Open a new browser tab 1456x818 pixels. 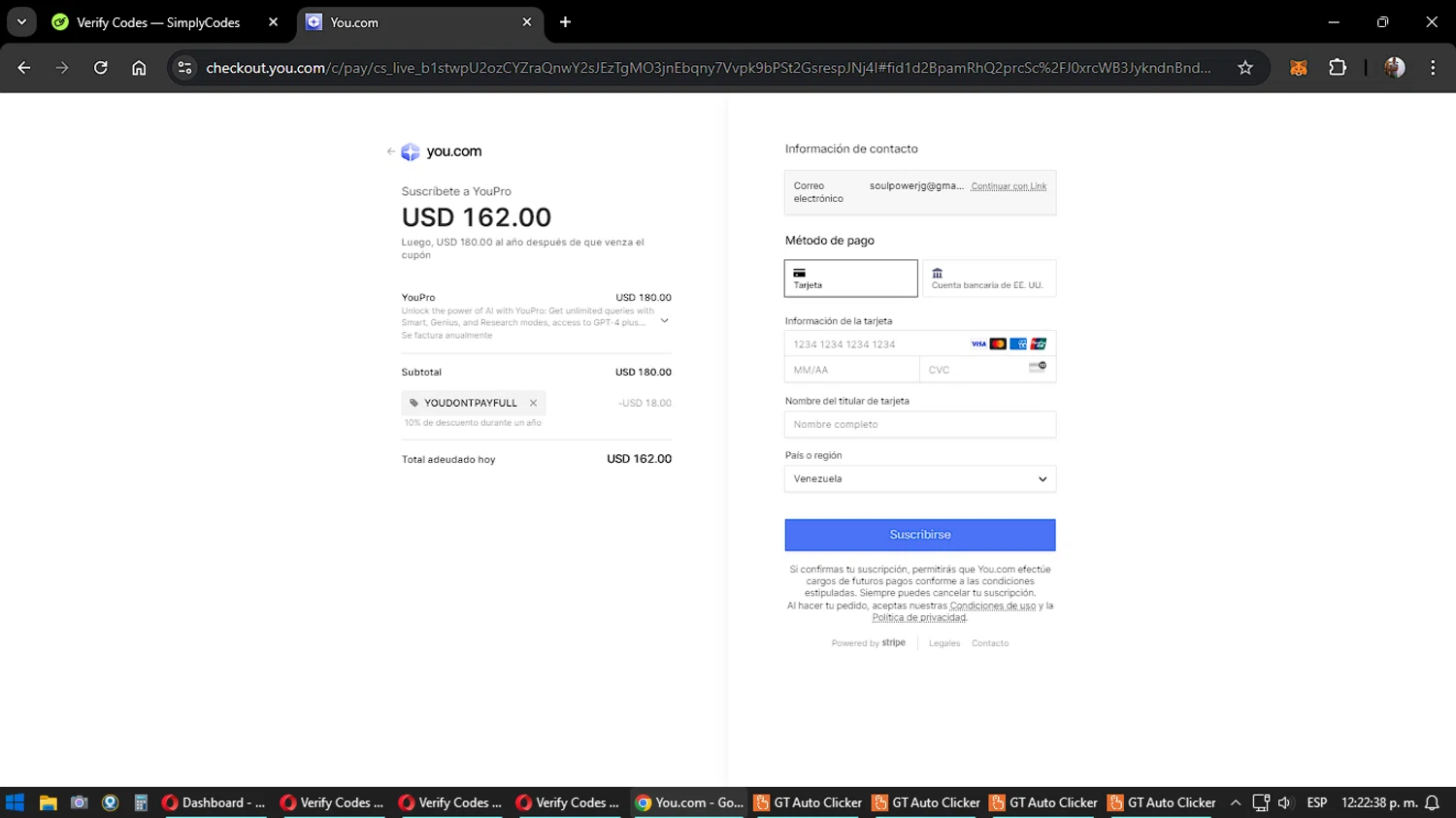(565, 21)
